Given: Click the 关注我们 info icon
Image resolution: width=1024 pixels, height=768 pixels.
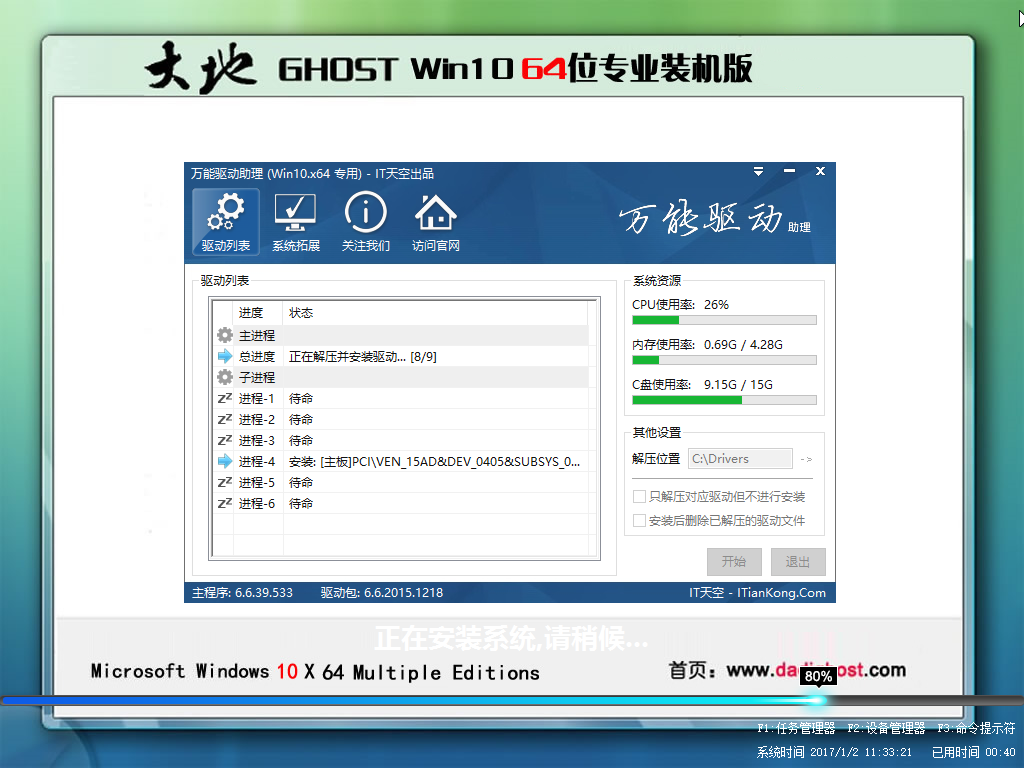Looking at the screenshot, I should 365,213.
